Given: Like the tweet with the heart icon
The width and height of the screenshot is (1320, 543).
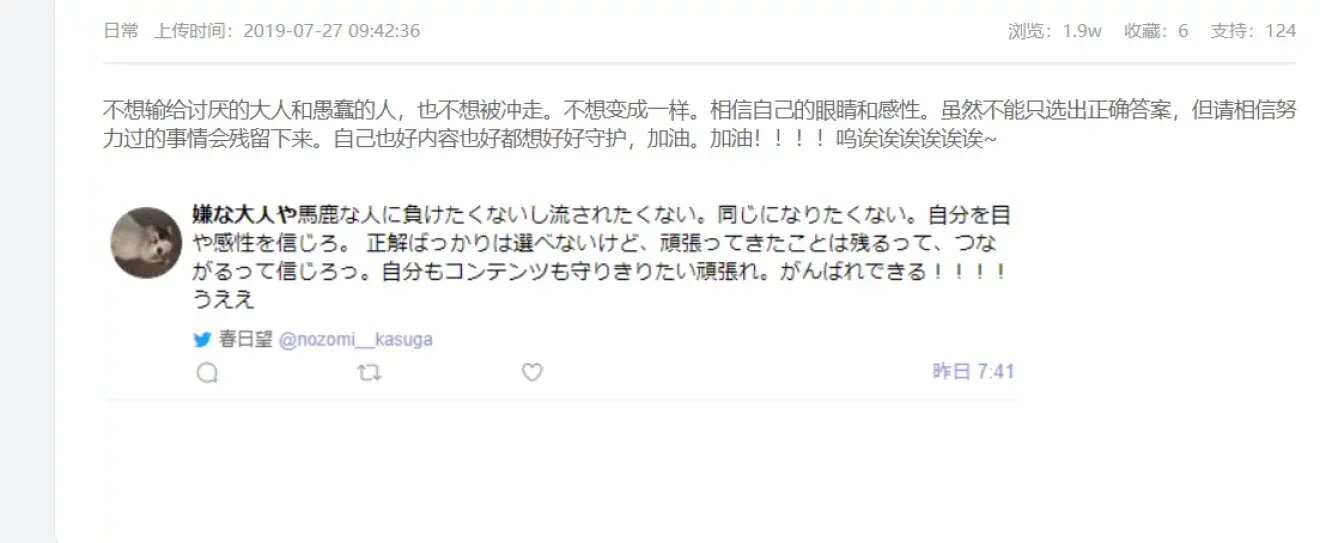Looking at the screenshot, I should pos(532,373).
